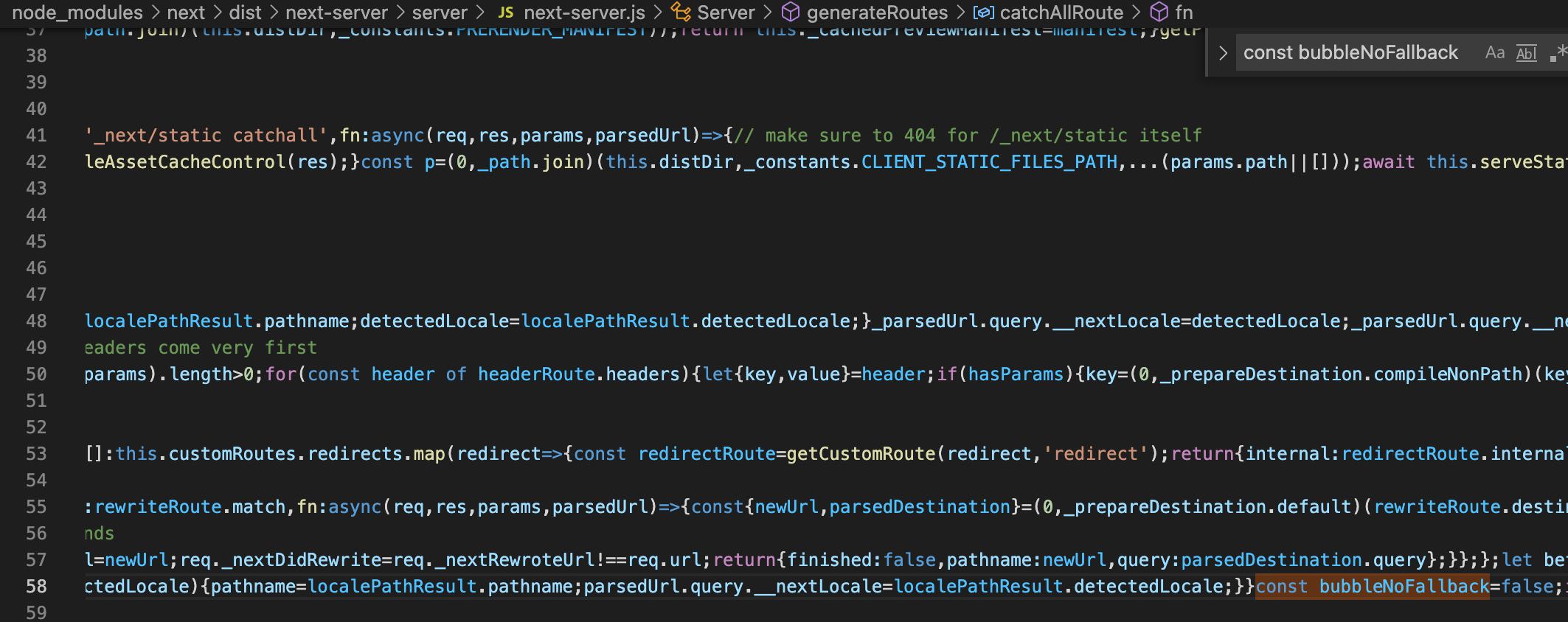1568x622 pixels.
Task: Click localePathResult.pathname on line 48
Action: pyautogui.click(x=216, y=321)
